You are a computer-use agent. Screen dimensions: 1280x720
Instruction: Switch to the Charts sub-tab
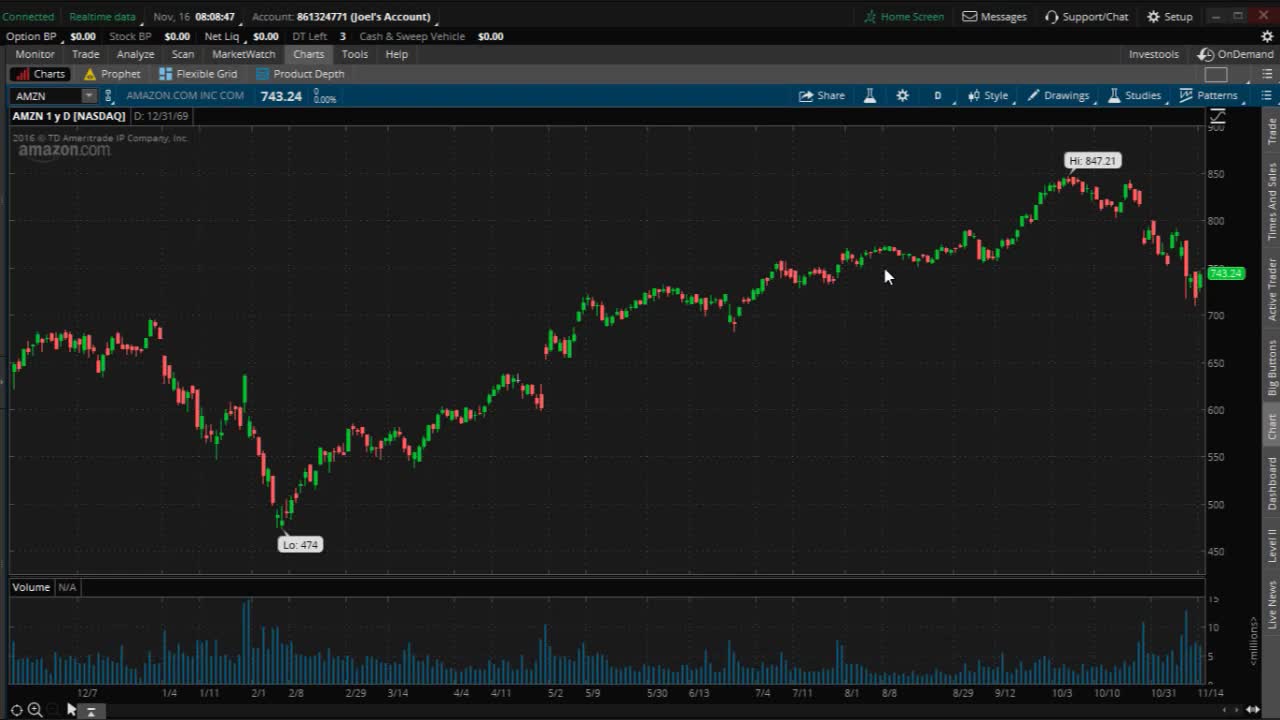coord(40,74)
